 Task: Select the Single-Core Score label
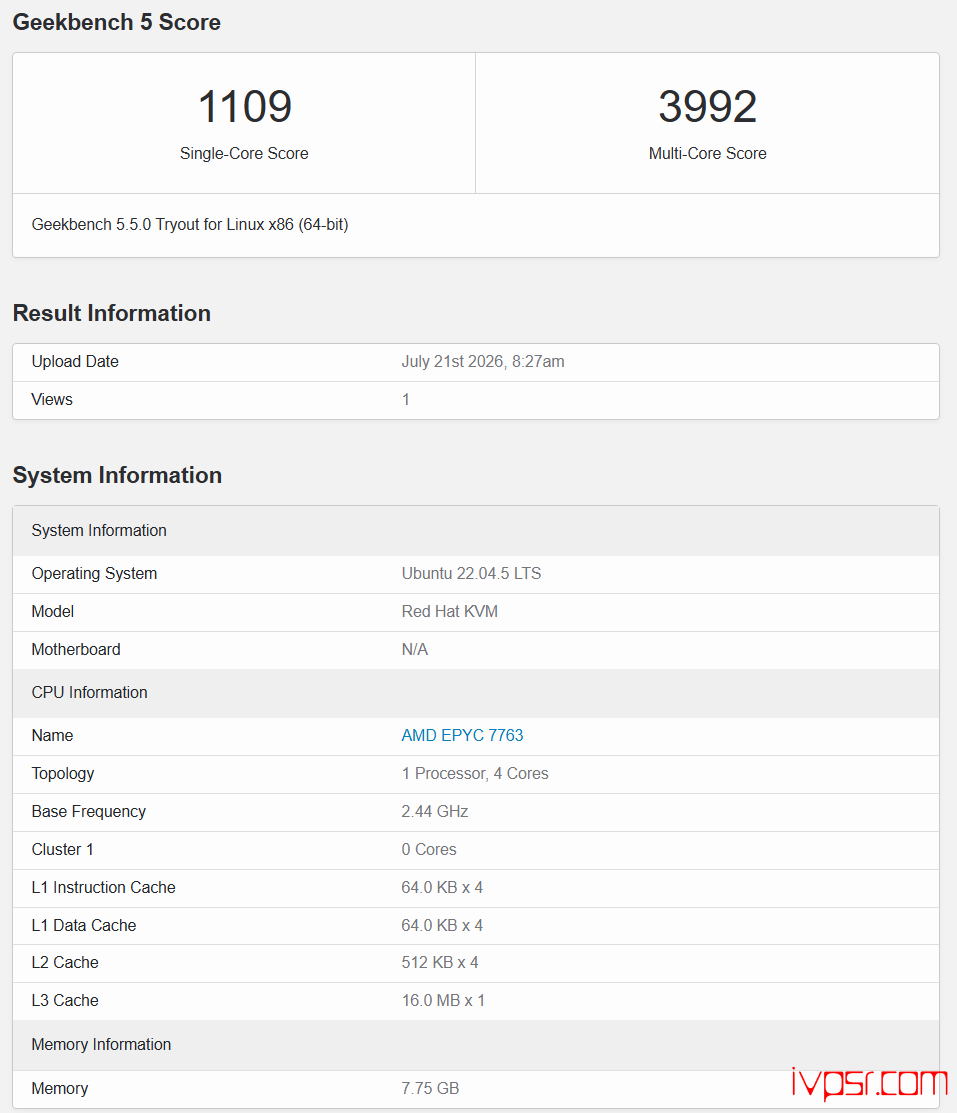pyautogui.click(x=244, y=153)
